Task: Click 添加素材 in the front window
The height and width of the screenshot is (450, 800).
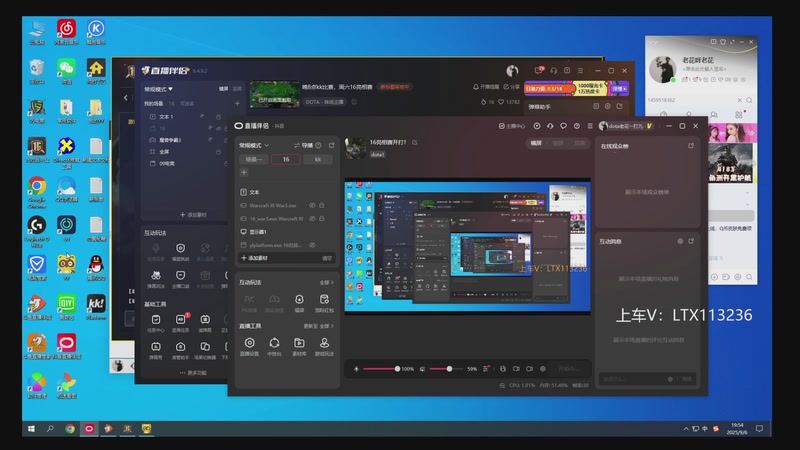Action: (x=255, y=258)
